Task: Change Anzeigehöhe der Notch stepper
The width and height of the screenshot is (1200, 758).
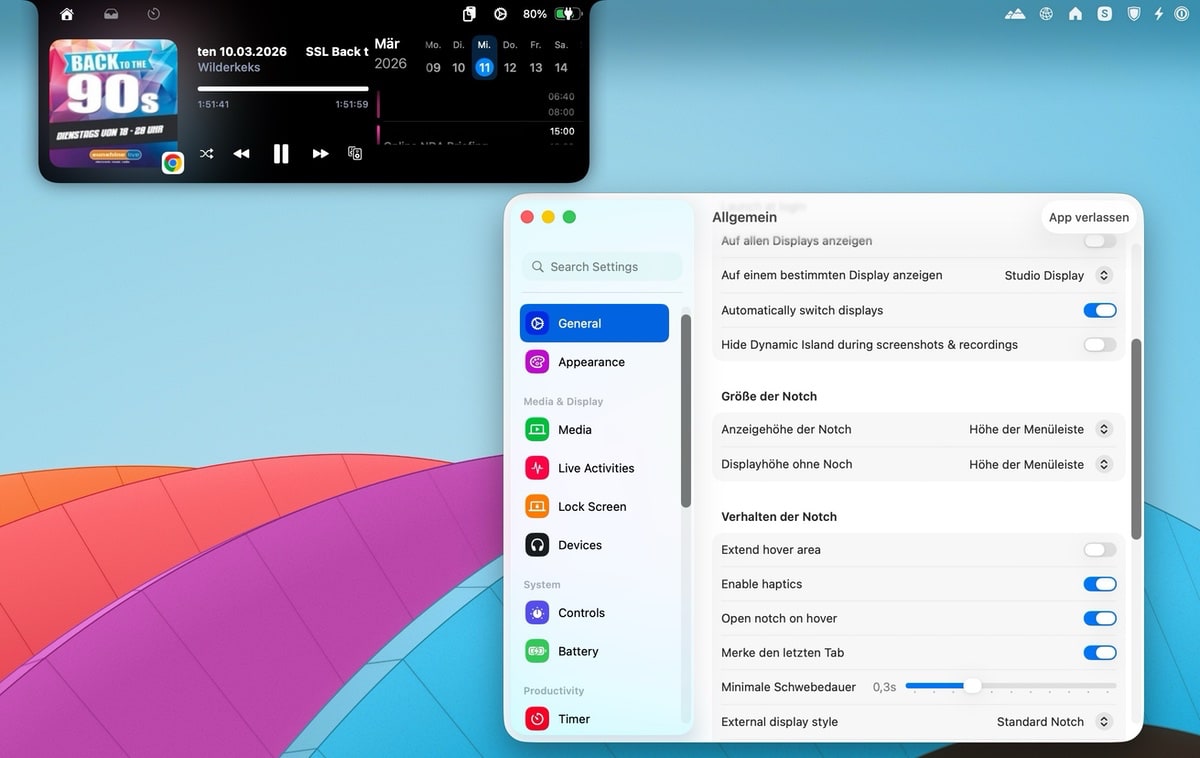Action: click(1104, 429)
